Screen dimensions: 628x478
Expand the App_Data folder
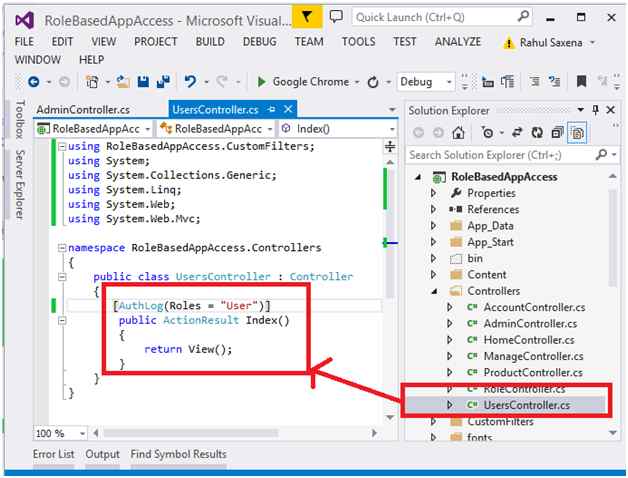pos(433,226)
